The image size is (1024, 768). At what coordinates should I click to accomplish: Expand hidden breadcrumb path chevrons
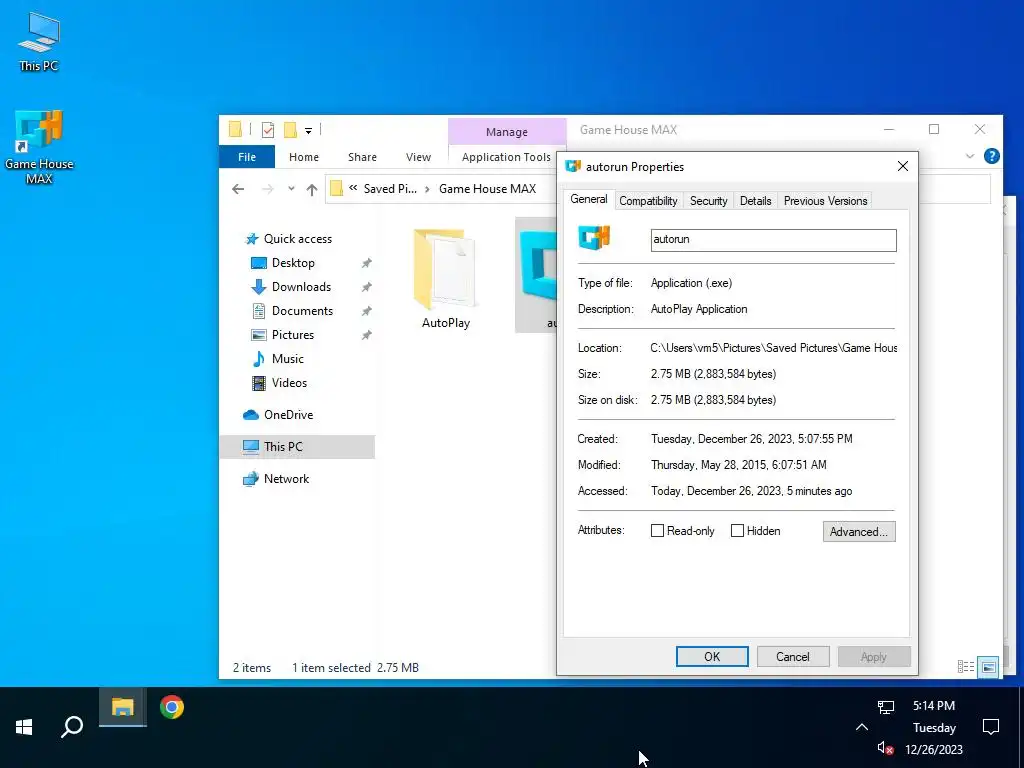(353, 188)
